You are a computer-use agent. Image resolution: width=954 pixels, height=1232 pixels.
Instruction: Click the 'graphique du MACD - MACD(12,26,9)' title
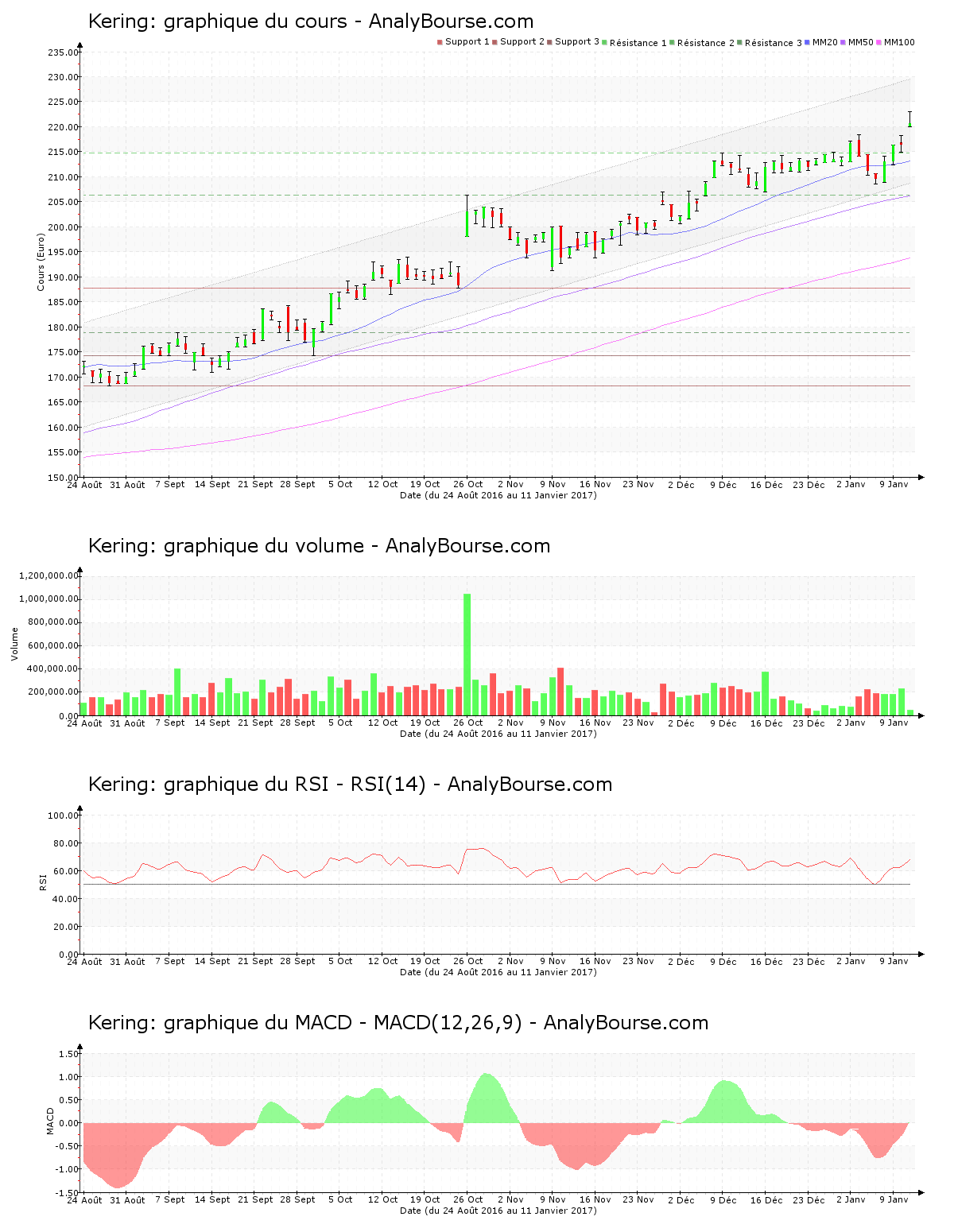point(343,1023)
